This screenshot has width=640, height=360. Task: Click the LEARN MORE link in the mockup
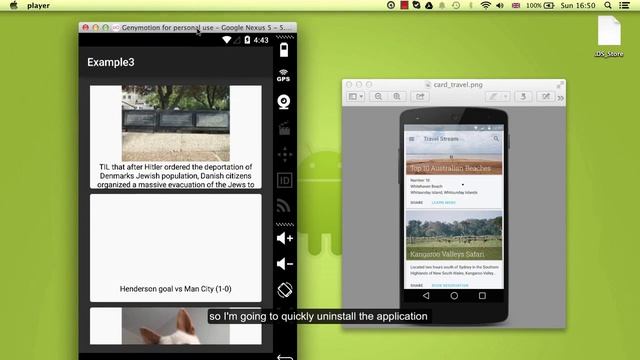[444, 202]
